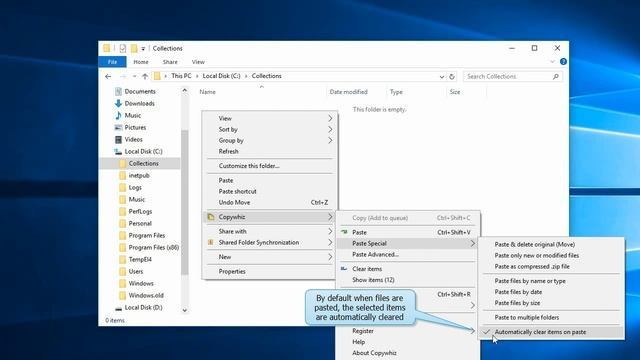640x360 pixels.
Task: Click the Windows.old folder icon
Action: (122, 296)
